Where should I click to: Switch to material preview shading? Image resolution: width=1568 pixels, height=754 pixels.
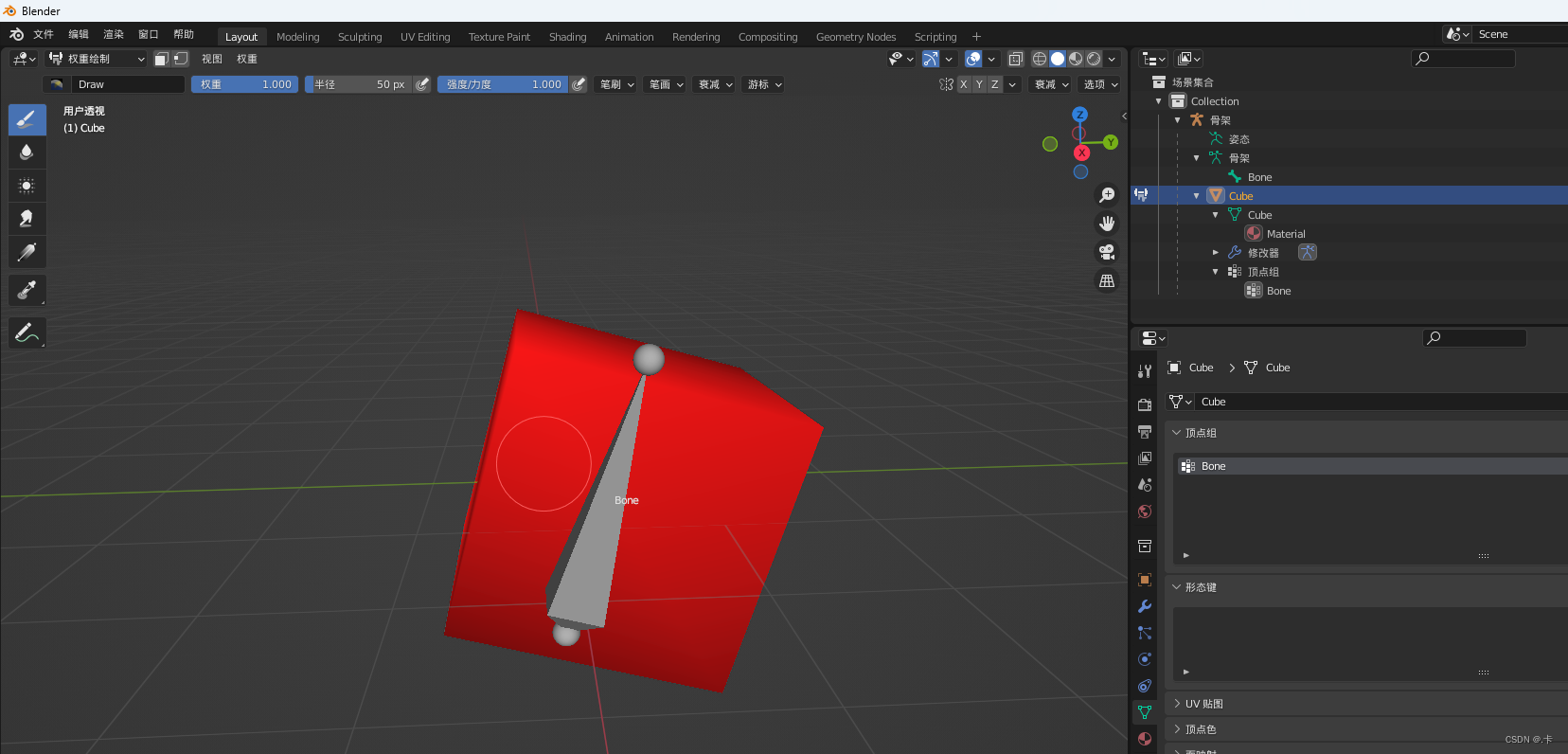tap(1076, 59)
